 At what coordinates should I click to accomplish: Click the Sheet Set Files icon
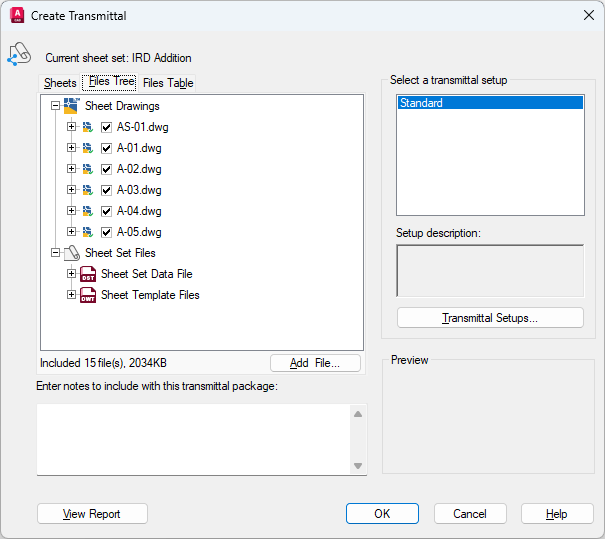click(x=71, y=254)
